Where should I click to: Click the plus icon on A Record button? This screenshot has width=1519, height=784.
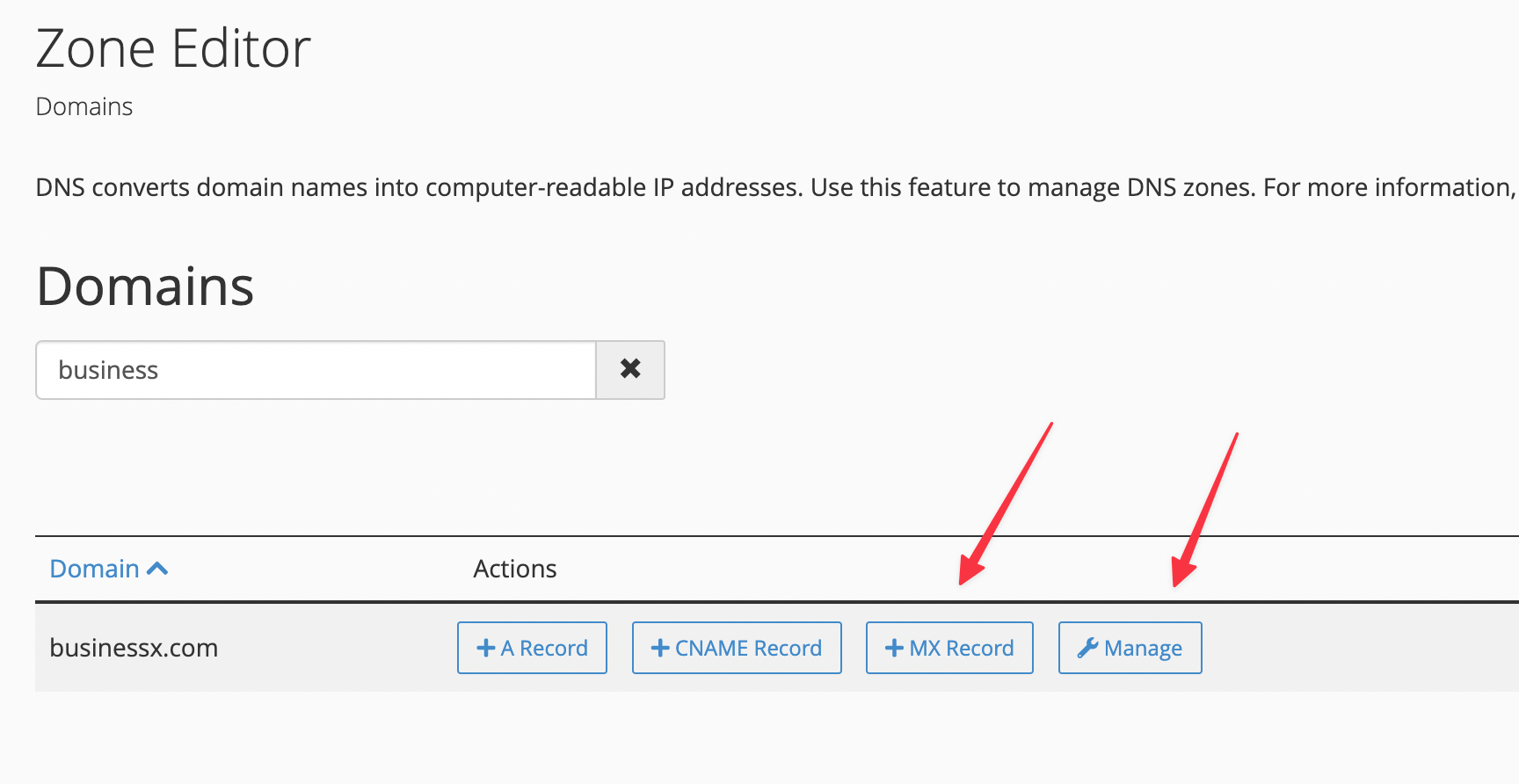pos(485,648)
